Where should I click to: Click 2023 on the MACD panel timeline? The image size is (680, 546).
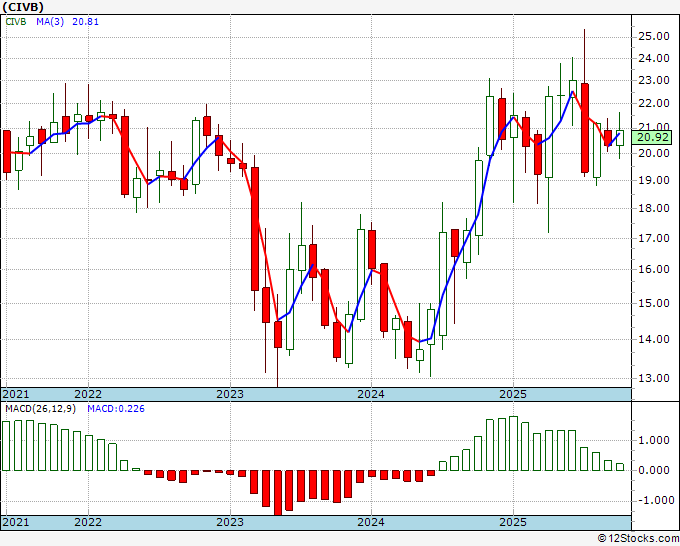click(x=230, y=522)
